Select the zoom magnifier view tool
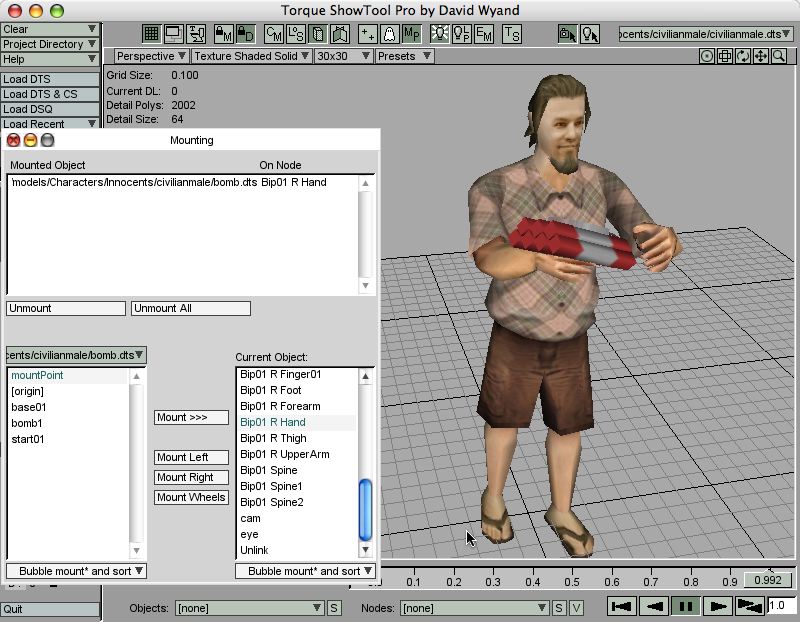Viewport: 800px width, 622px height. [x=779, y=56]
